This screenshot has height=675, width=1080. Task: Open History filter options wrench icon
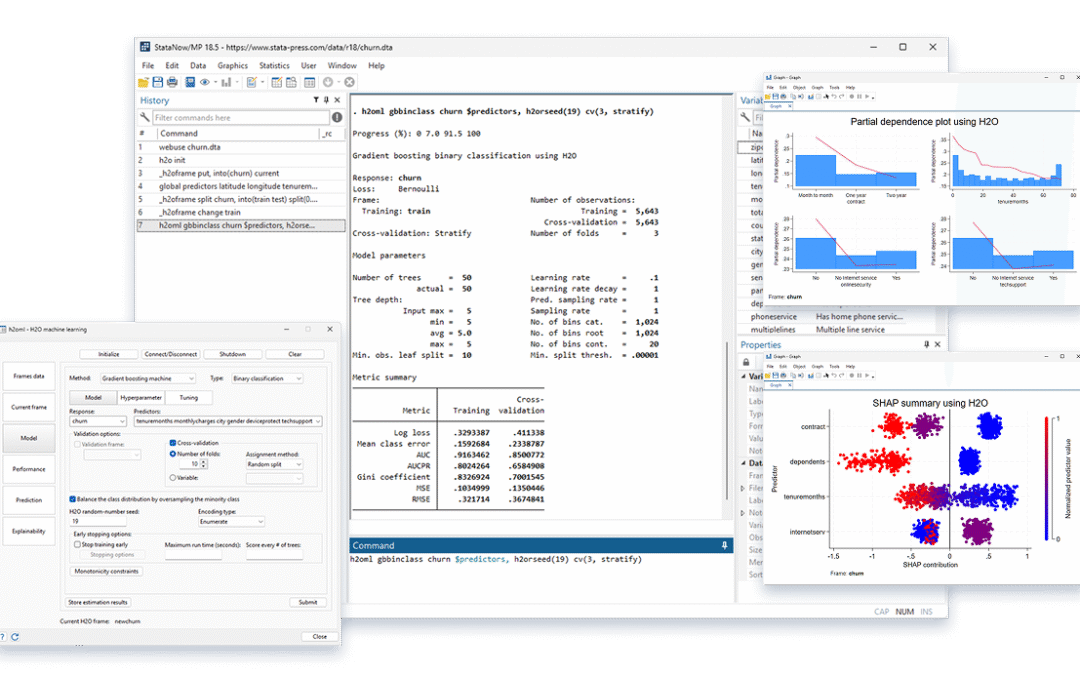[x=145, y=117]
